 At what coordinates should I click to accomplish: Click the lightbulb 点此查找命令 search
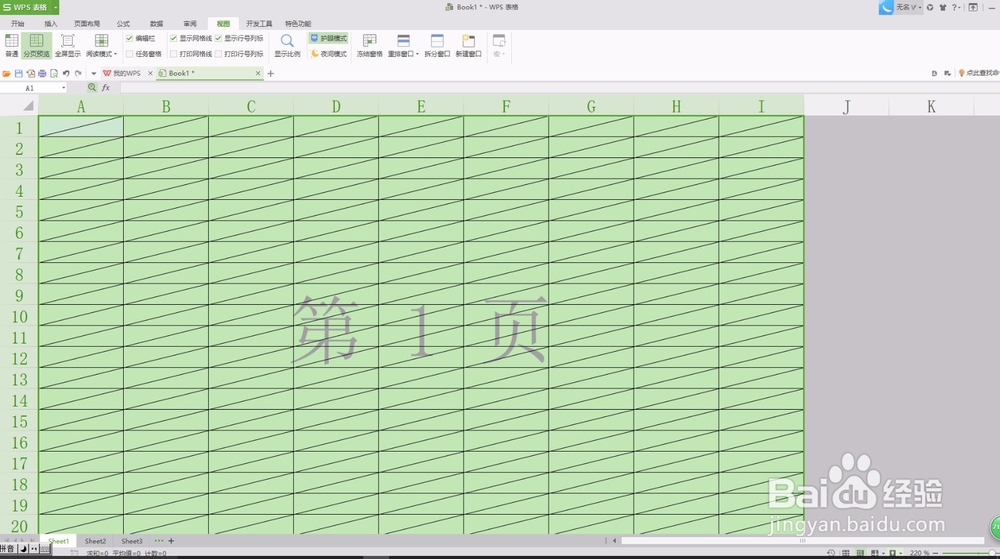(978, 73)
